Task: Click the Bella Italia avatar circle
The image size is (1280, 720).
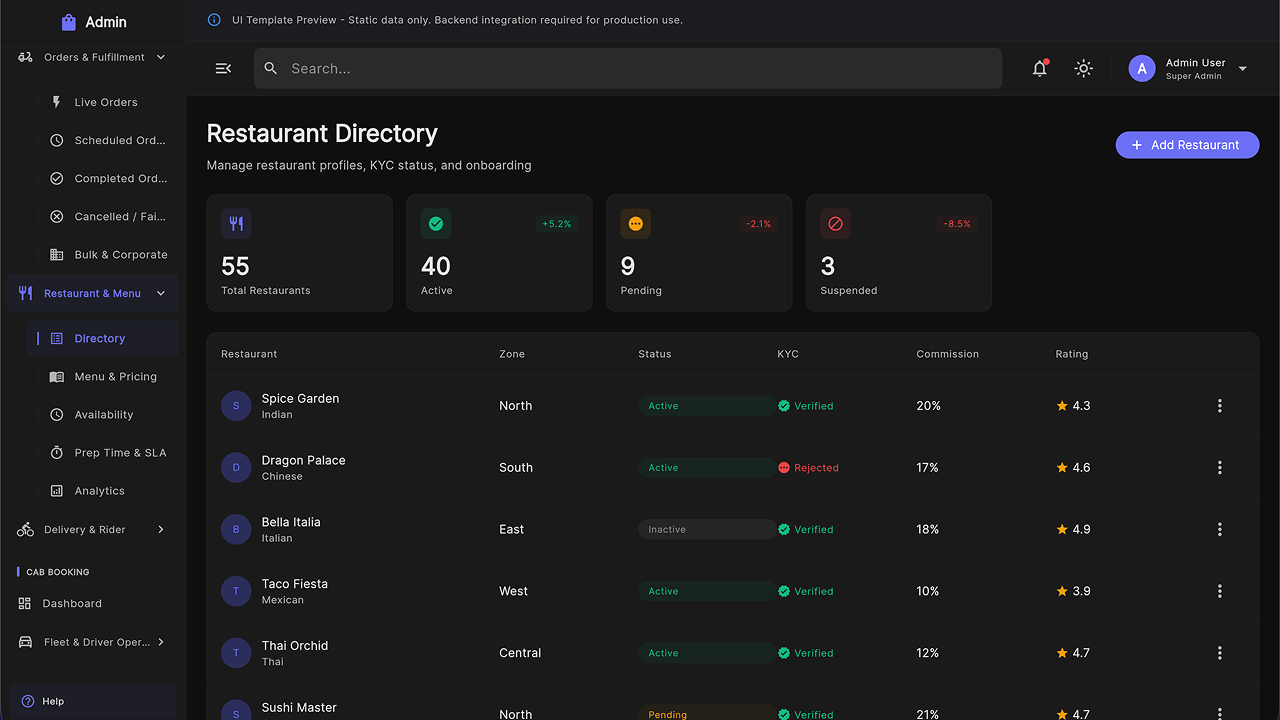Action: (x=236, y=530)
